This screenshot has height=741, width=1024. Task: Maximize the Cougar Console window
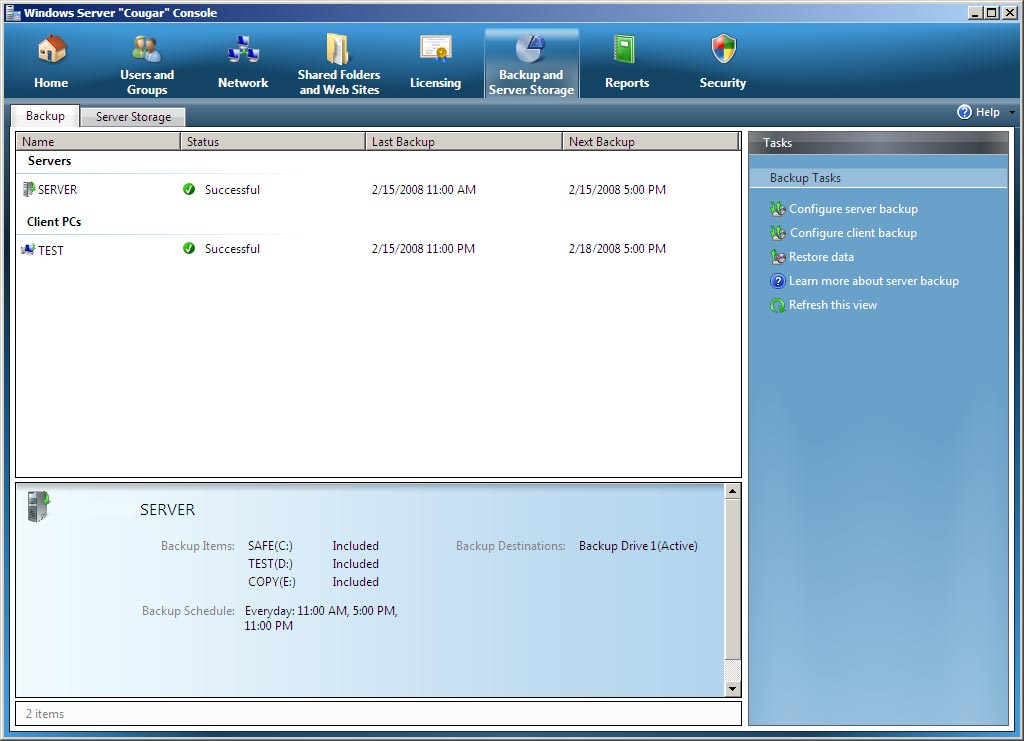pyautogui.click(x=991, y=12)
